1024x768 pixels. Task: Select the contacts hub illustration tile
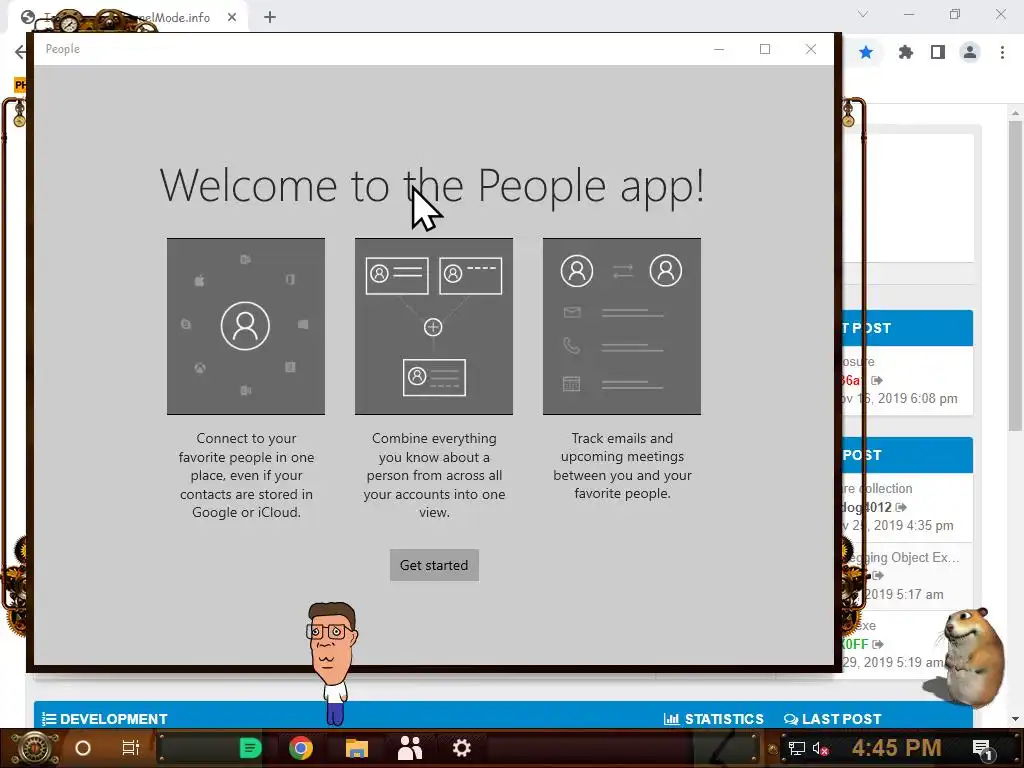[x=246, y=326]
